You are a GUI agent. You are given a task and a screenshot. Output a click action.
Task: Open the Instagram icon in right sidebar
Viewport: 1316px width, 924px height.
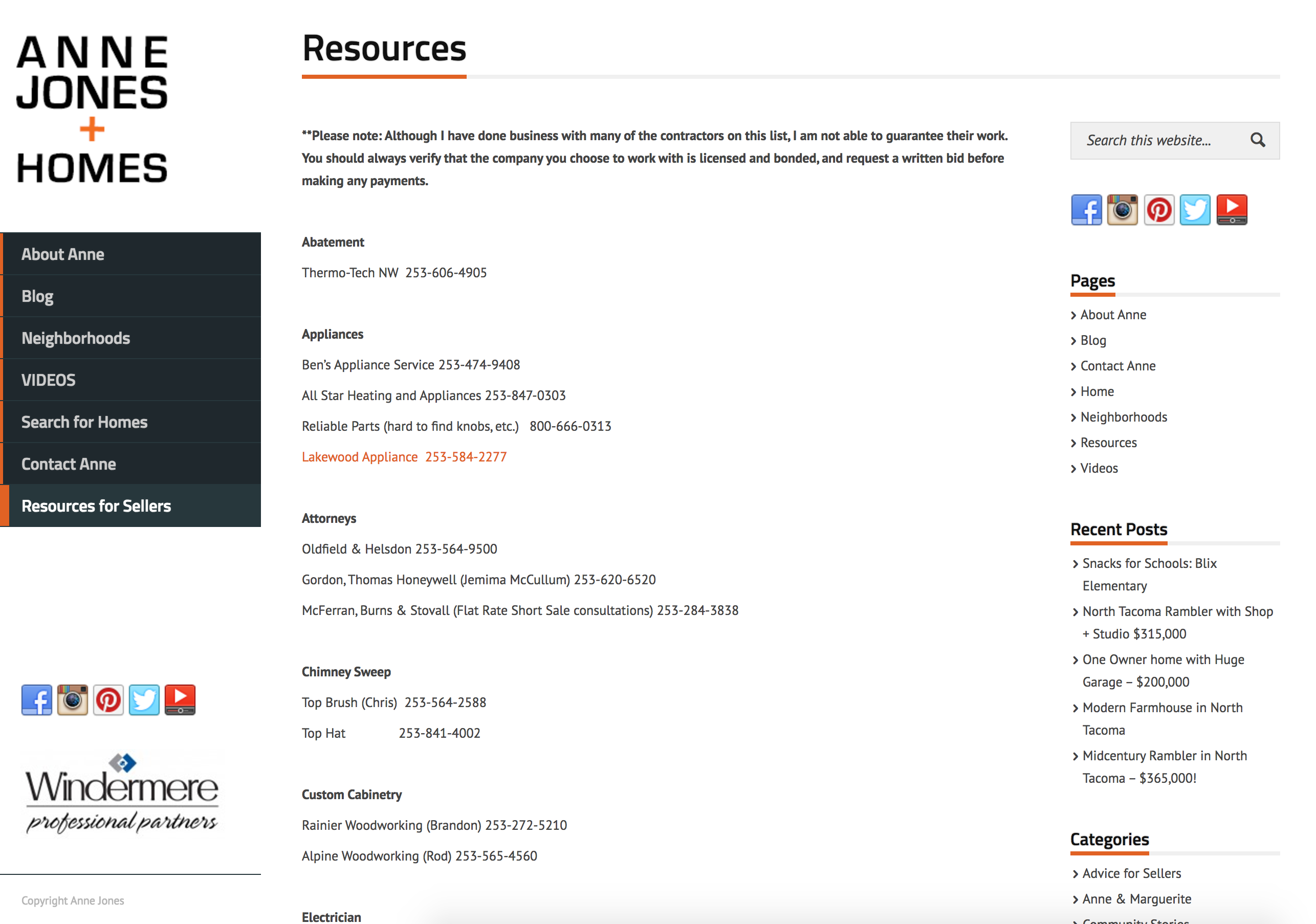[1122, 210]
